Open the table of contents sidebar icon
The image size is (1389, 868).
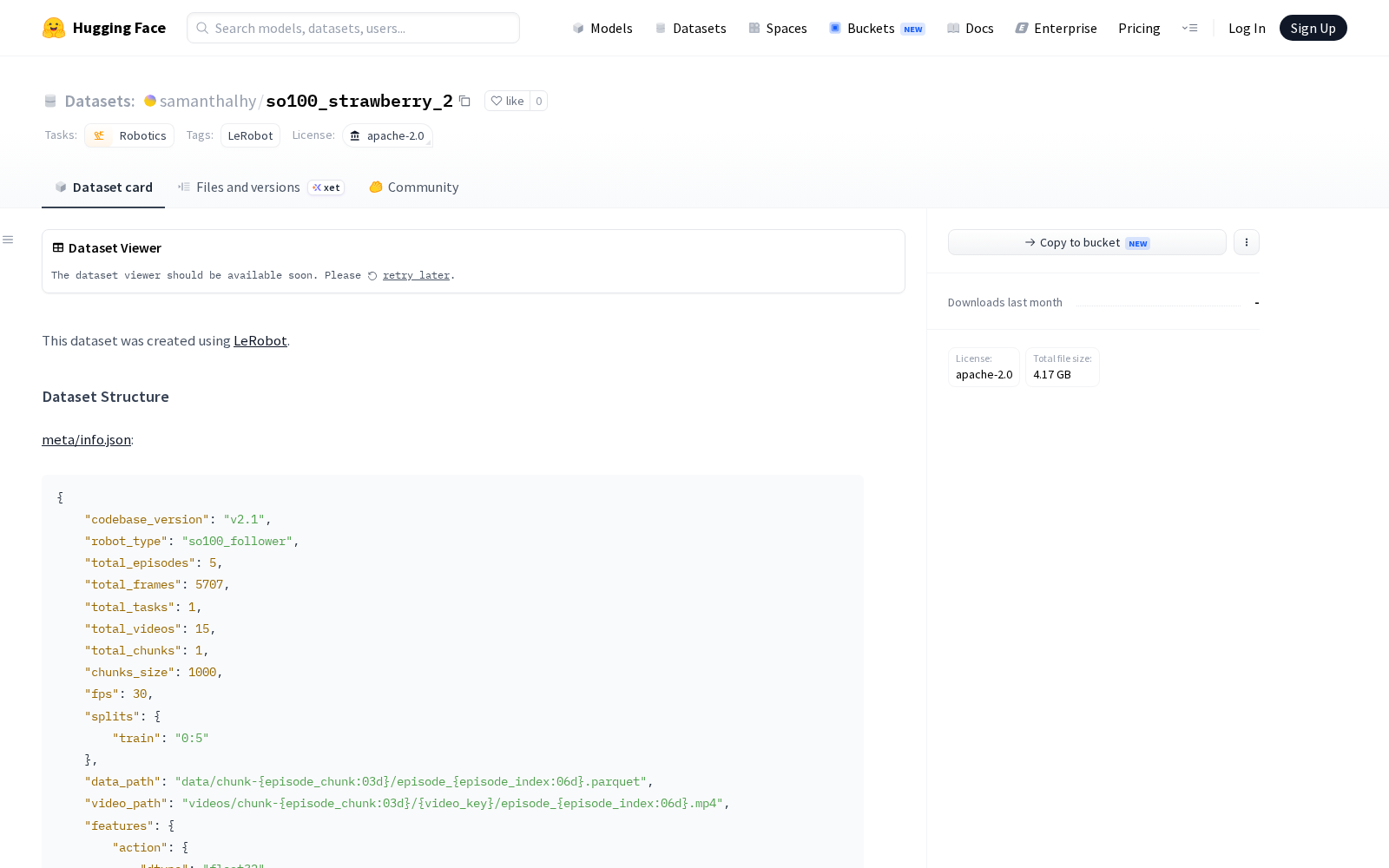[8, 240]
